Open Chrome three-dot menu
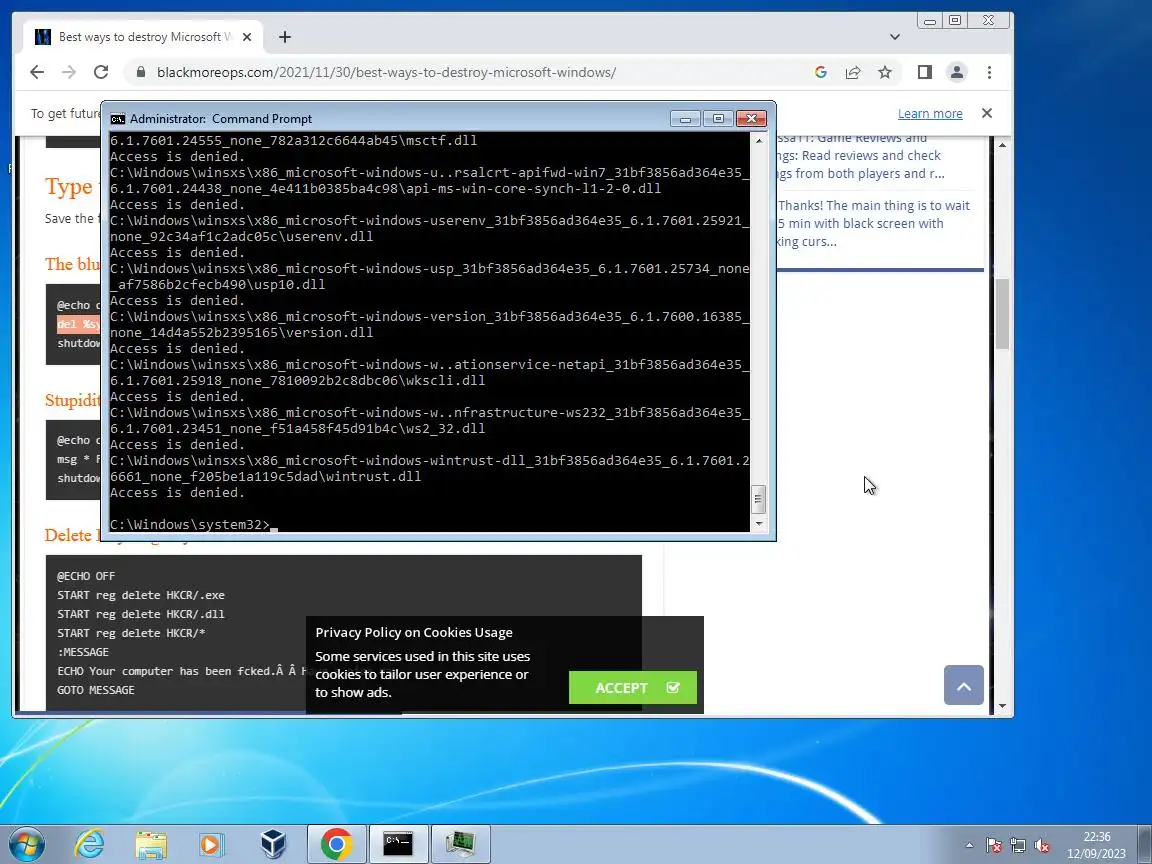This screenshot has width=1152, height=864. click(990, 72)
